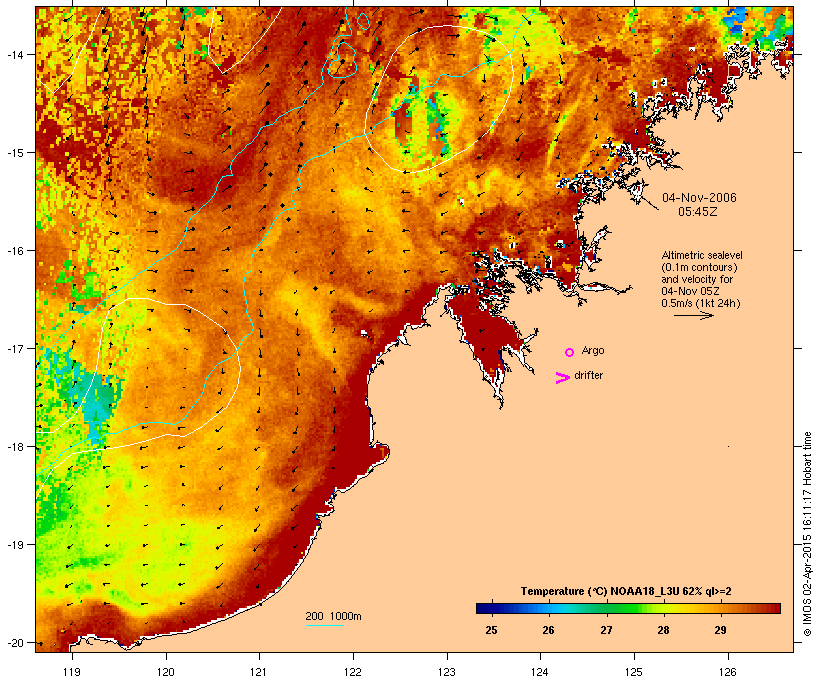
Task: Click the latitude label -19
Action: 14,545
